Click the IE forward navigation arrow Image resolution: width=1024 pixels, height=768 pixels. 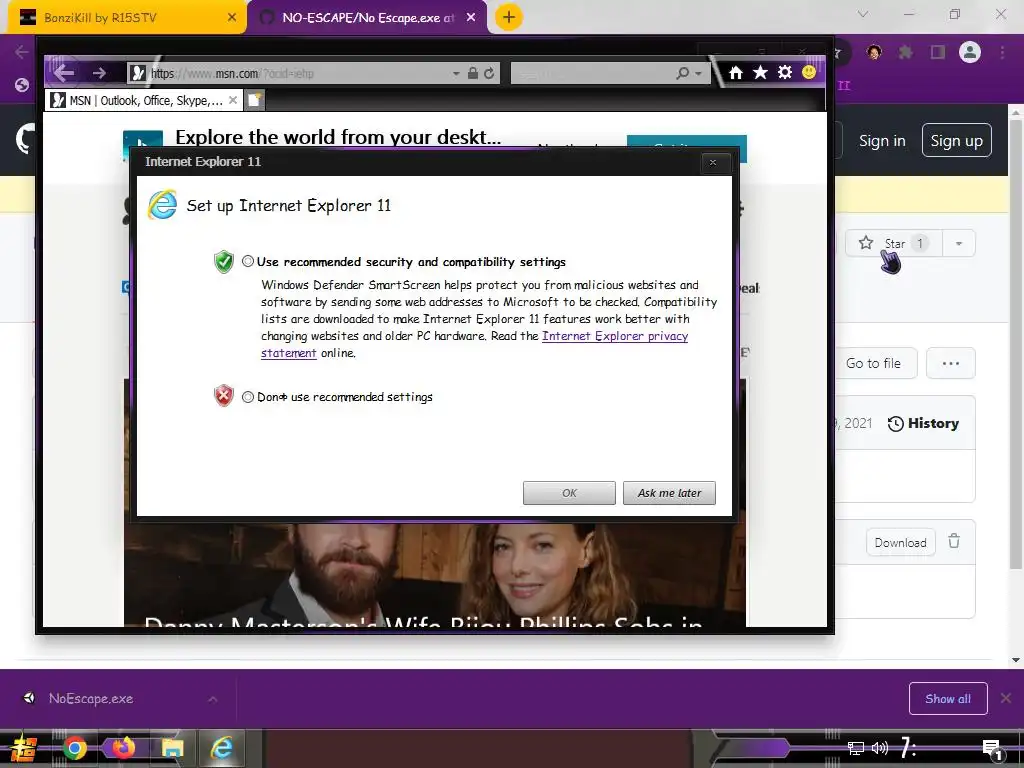[x=99, y=73]
